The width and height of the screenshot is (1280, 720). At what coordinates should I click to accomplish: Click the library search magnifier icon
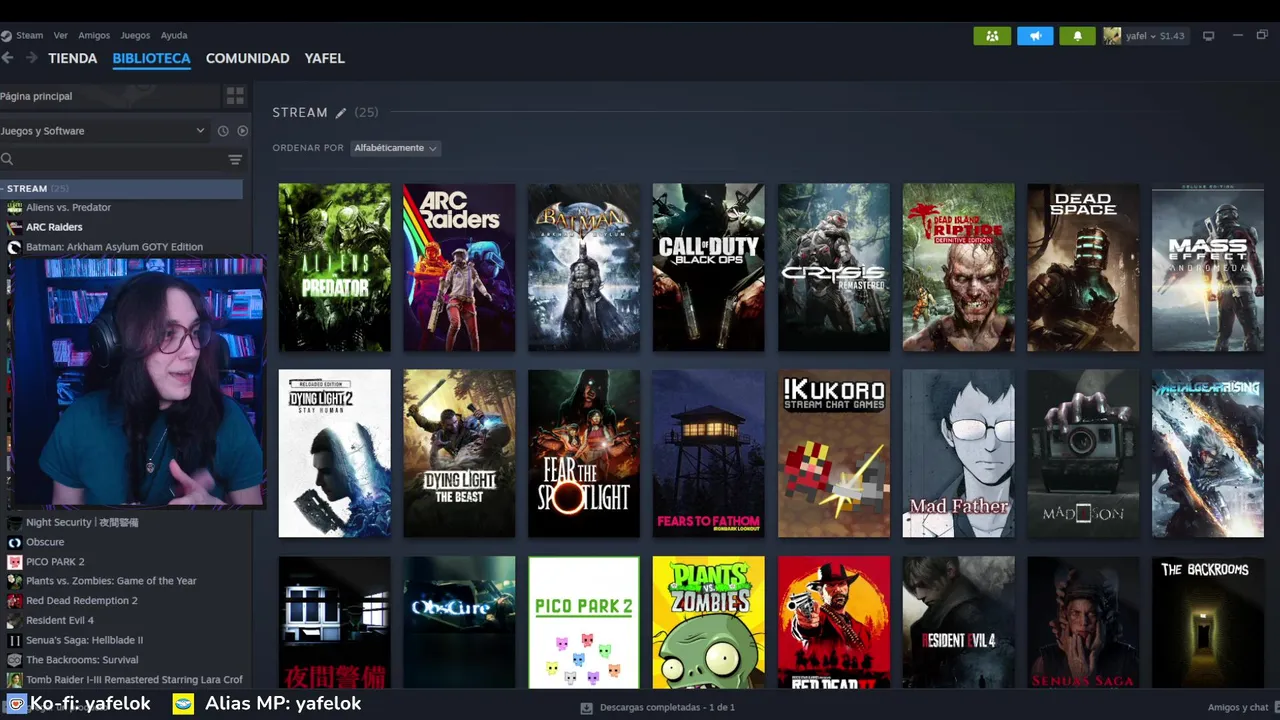(7, 159)
